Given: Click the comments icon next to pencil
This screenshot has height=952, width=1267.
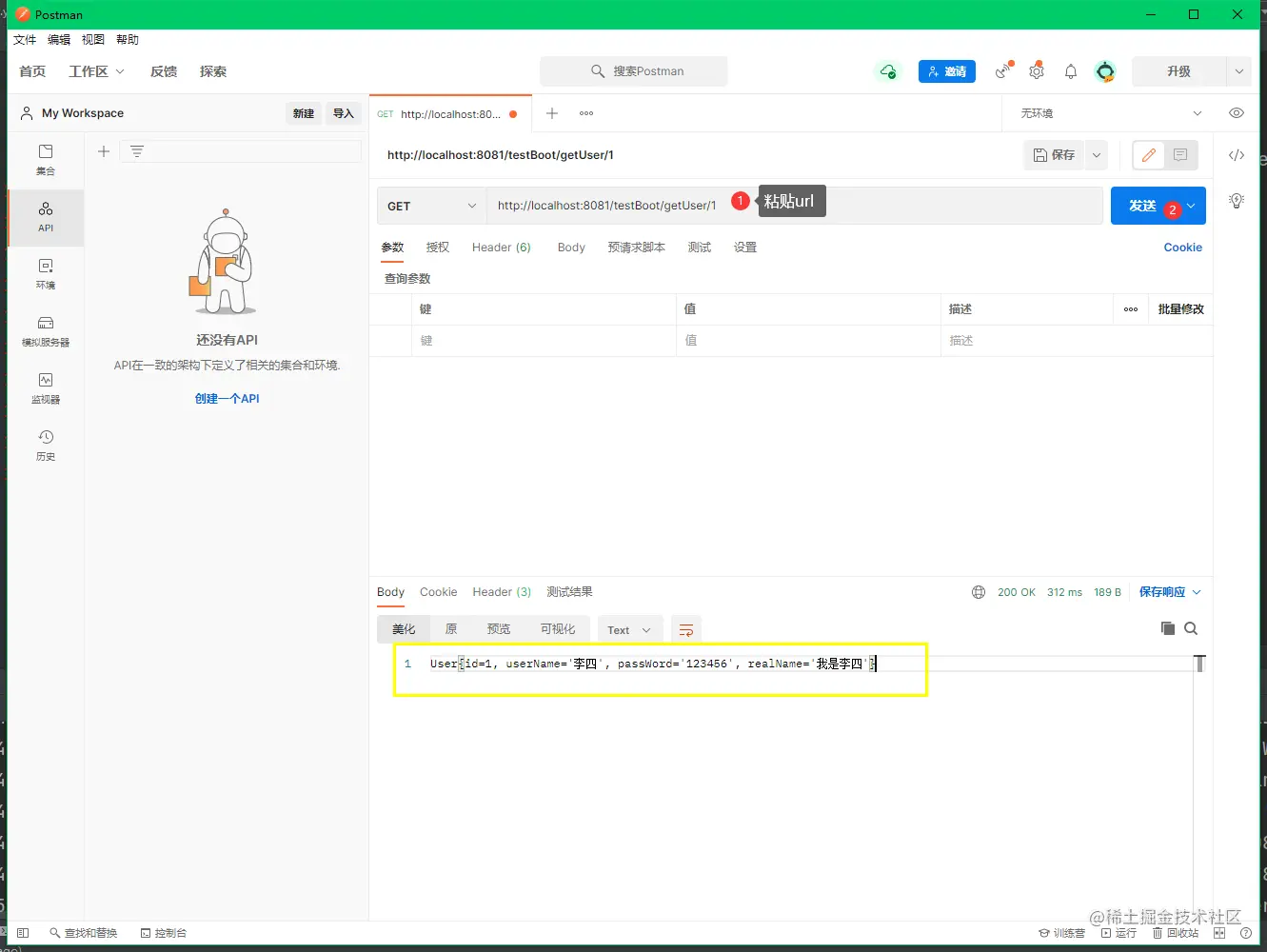Looking at the screenshot, I should [x=1180, y=155].
